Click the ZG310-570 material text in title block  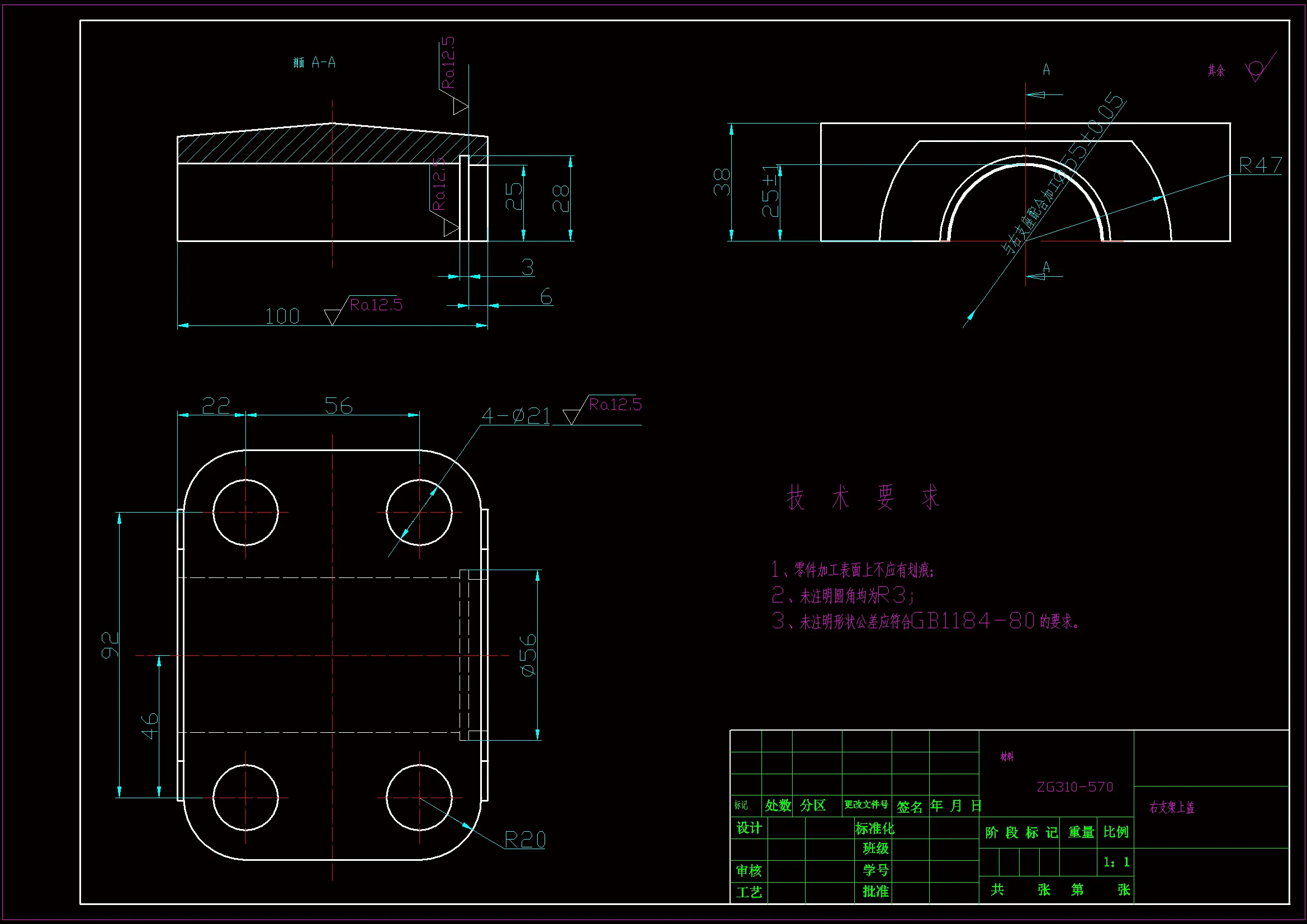(x=1075, y=787)
